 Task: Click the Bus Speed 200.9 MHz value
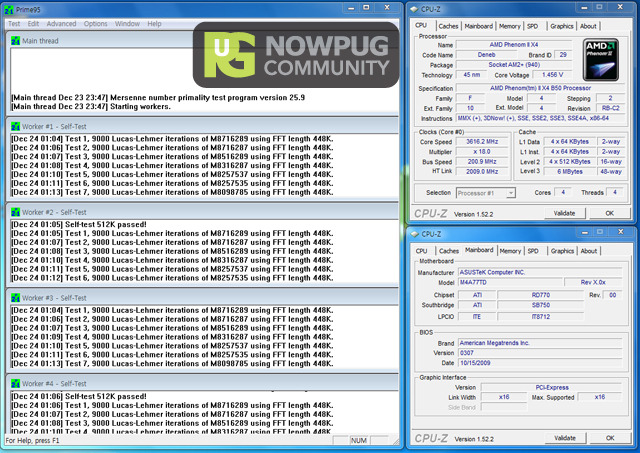482,162
